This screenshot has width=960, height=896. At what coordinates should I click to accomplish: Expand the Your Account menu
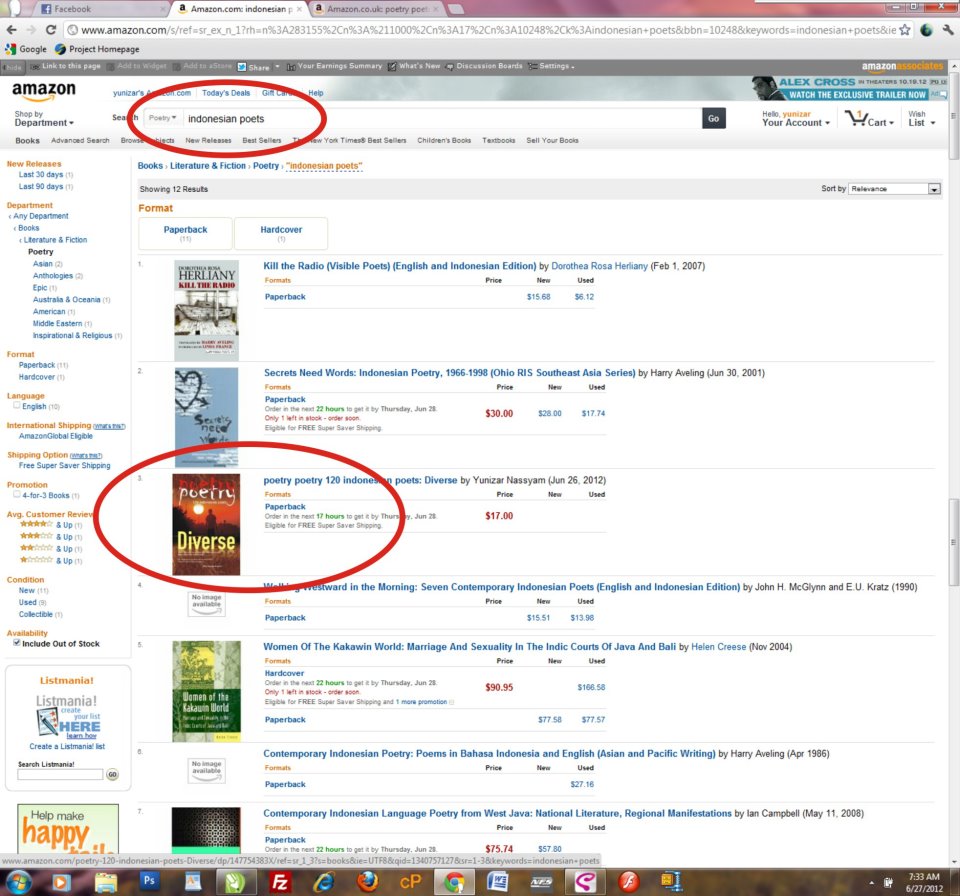796,119
